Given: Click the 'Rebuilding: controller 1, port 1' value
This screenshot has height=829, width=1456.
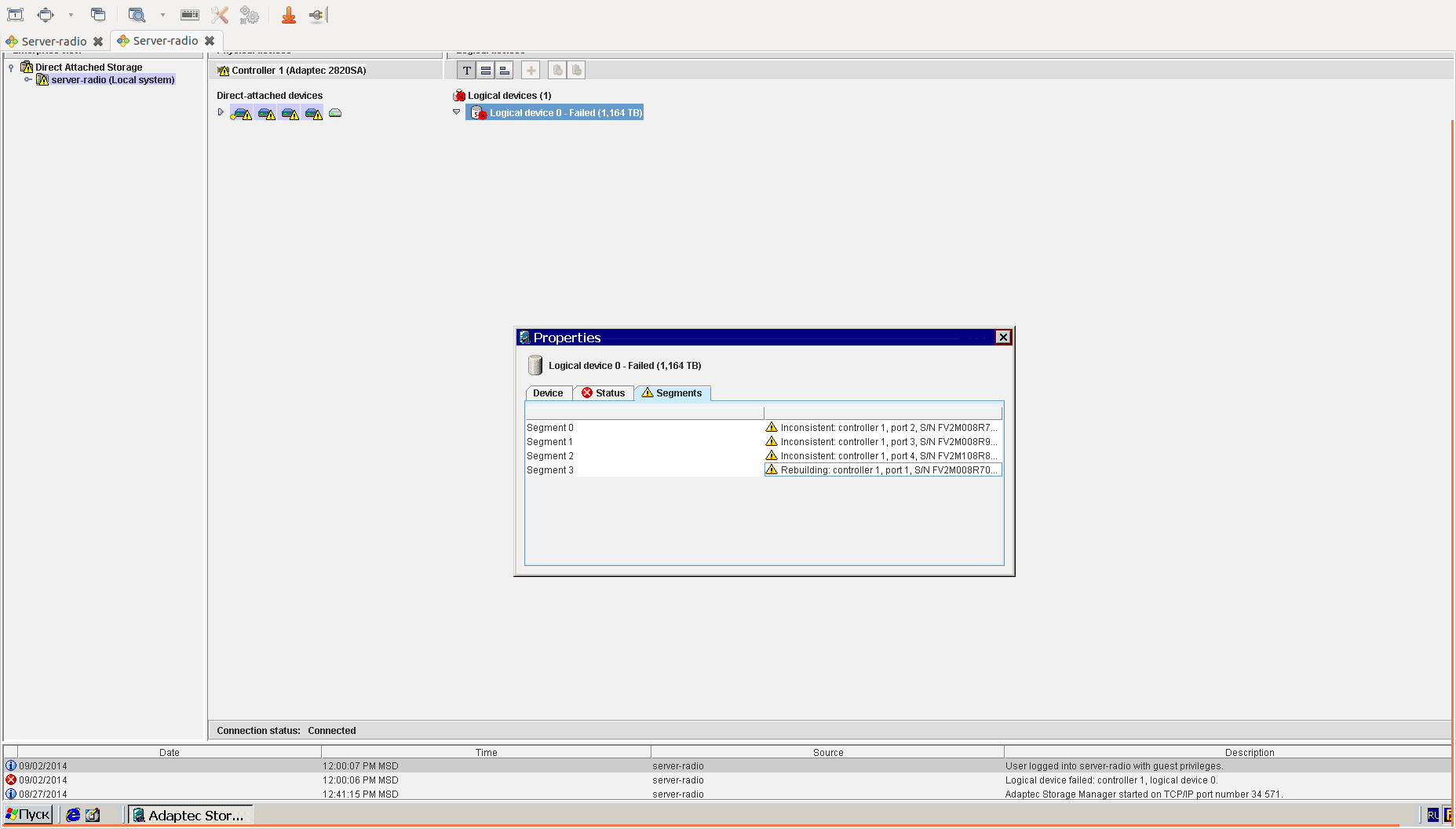Looking at the screenshot, I should tap(883, 470).
